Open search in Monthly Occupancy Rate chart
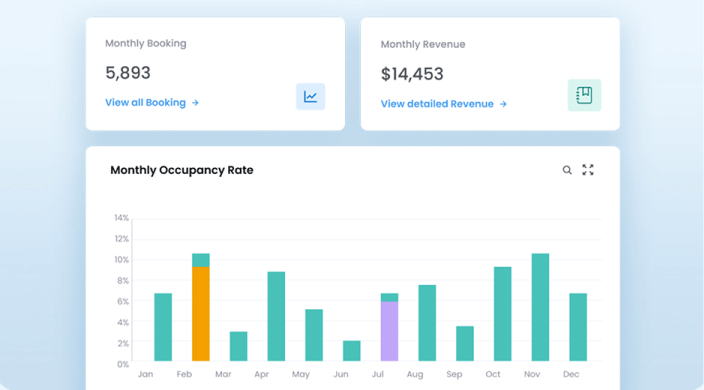The height and width of the screenshot is (390, 704). tap(567, 170)
